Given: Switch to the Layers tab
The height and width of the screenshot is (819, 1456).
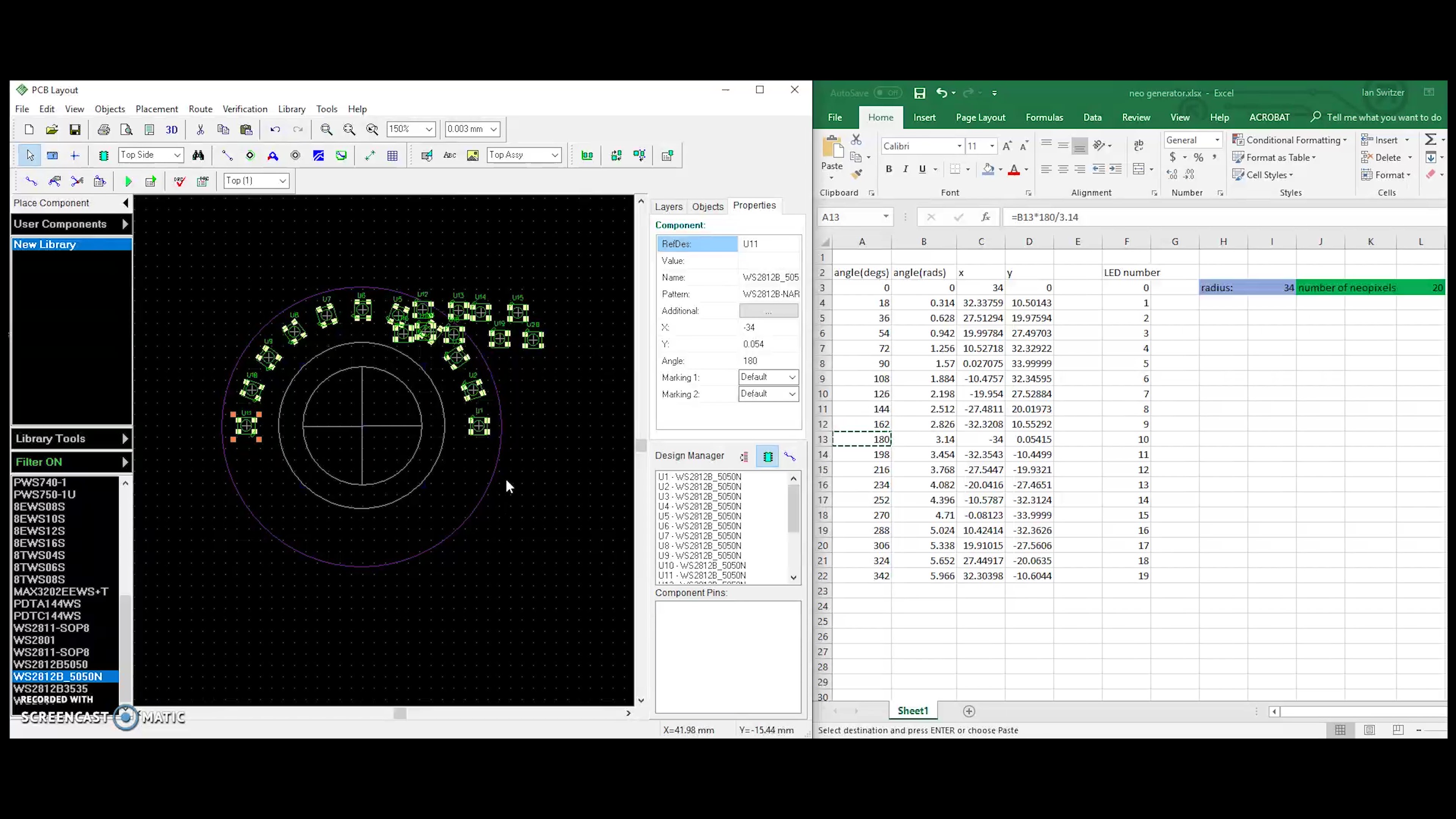Looking at the screenshot, I should [668, 207].
